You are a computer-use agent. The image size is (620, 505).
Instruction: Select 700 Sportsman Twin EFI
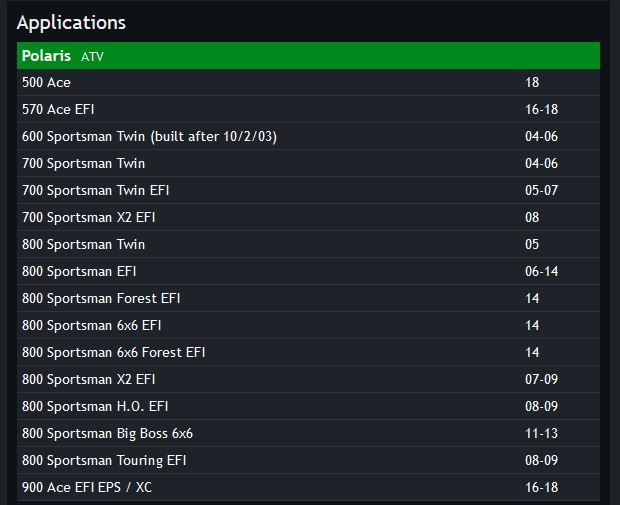pos(308,190)
